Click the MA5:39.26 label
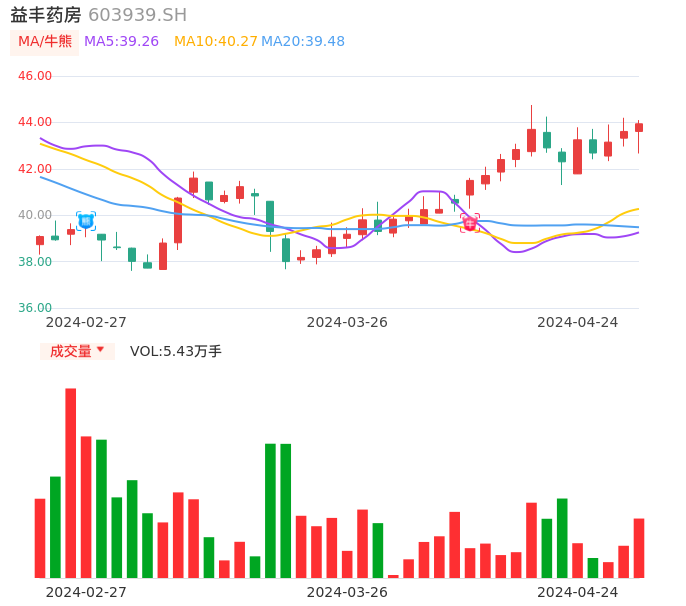The image size is (686, 606). [121, 42]
